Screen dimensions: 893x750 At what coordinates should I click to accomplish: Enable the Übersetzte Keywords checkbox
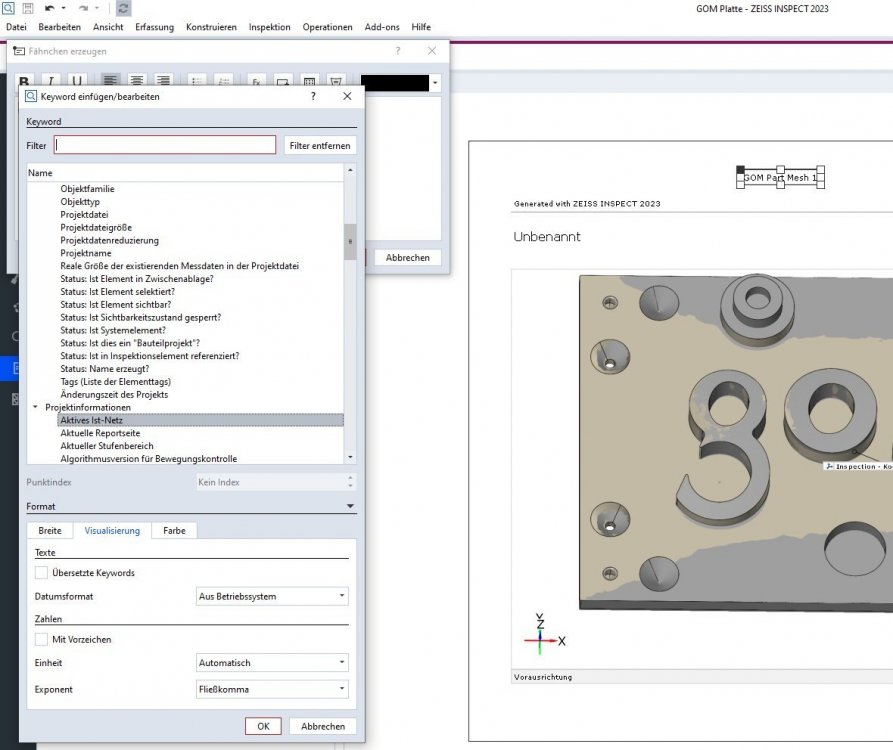(x=41, y=573)
